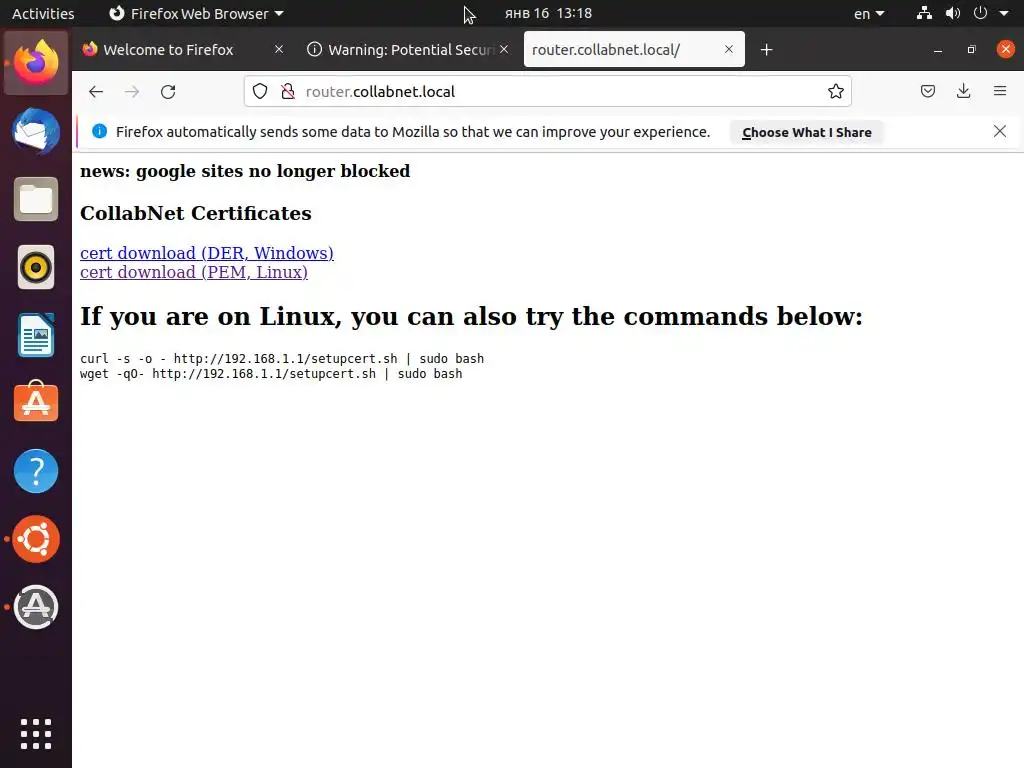Select the router.collabnet.local tab
Viewport: 1024px width, 768px height.
[x=634, y=50]
